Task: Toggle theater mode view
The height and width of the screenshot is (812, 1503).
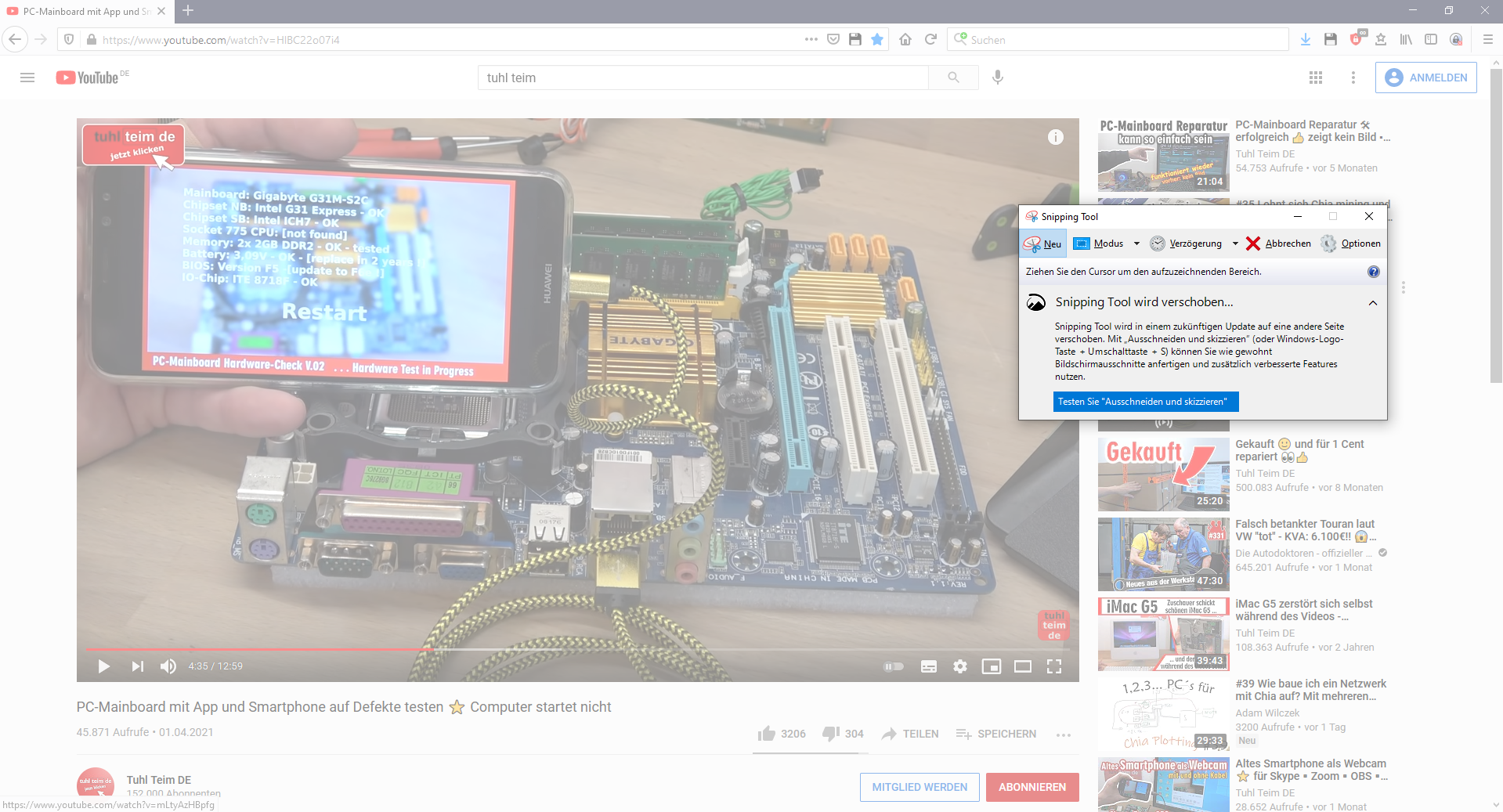Action: 1022,666
